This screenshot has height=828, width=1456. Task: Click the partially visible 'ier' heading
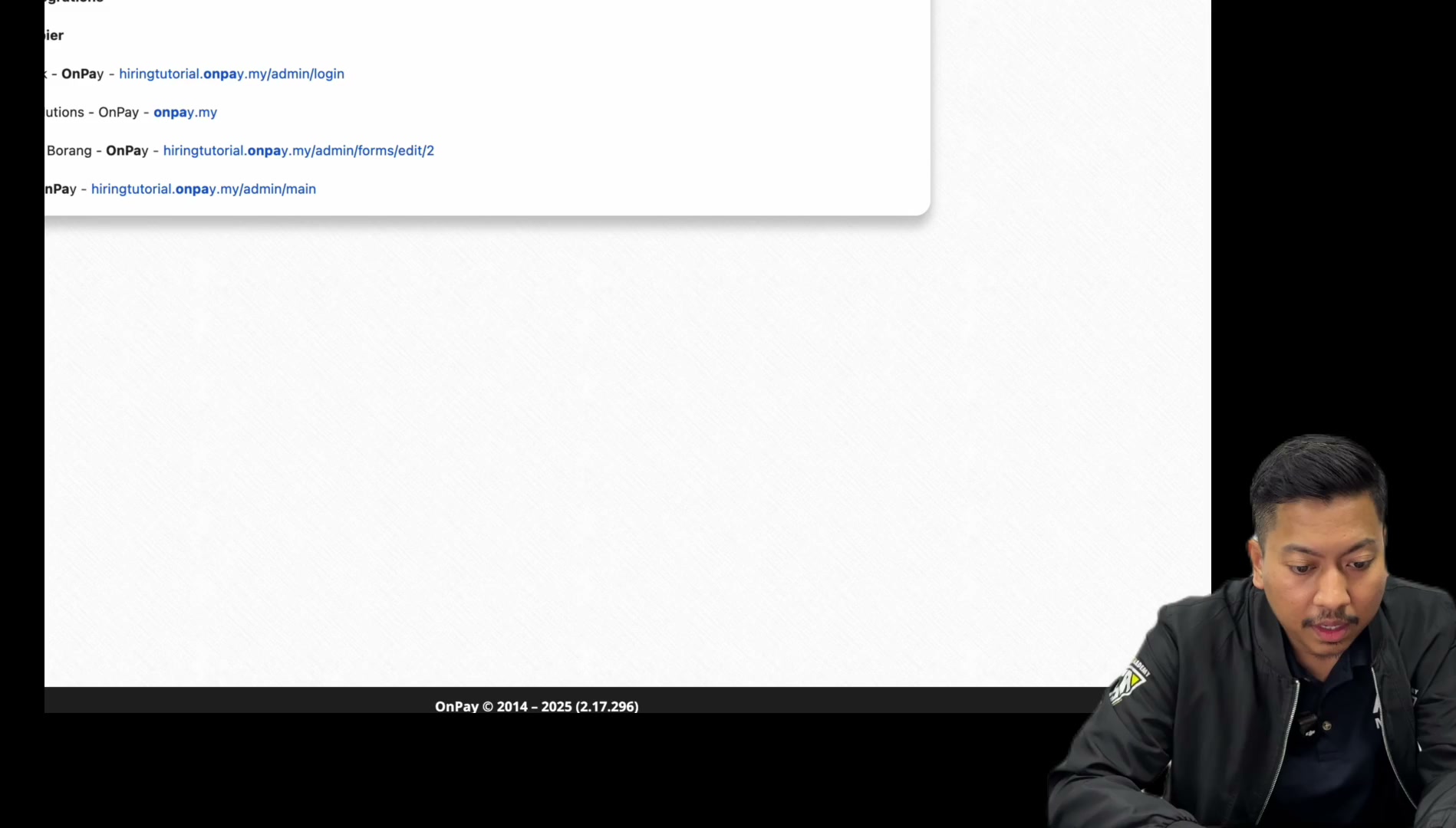click(x=54, y=35)
